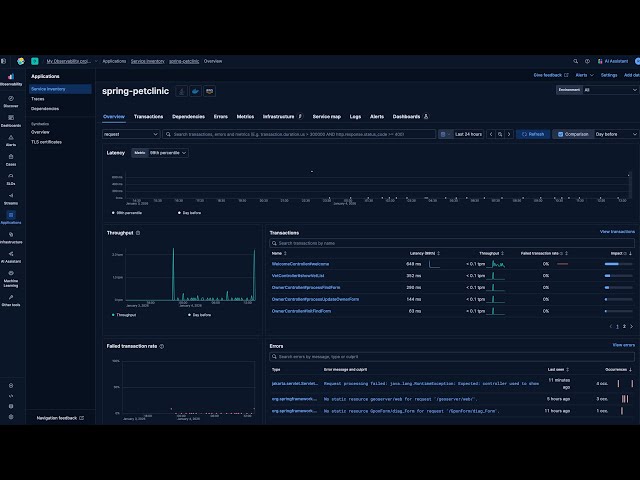The image size is (640, 480).
Task: Go to next time window arrow
Action: tap(509, 134)
